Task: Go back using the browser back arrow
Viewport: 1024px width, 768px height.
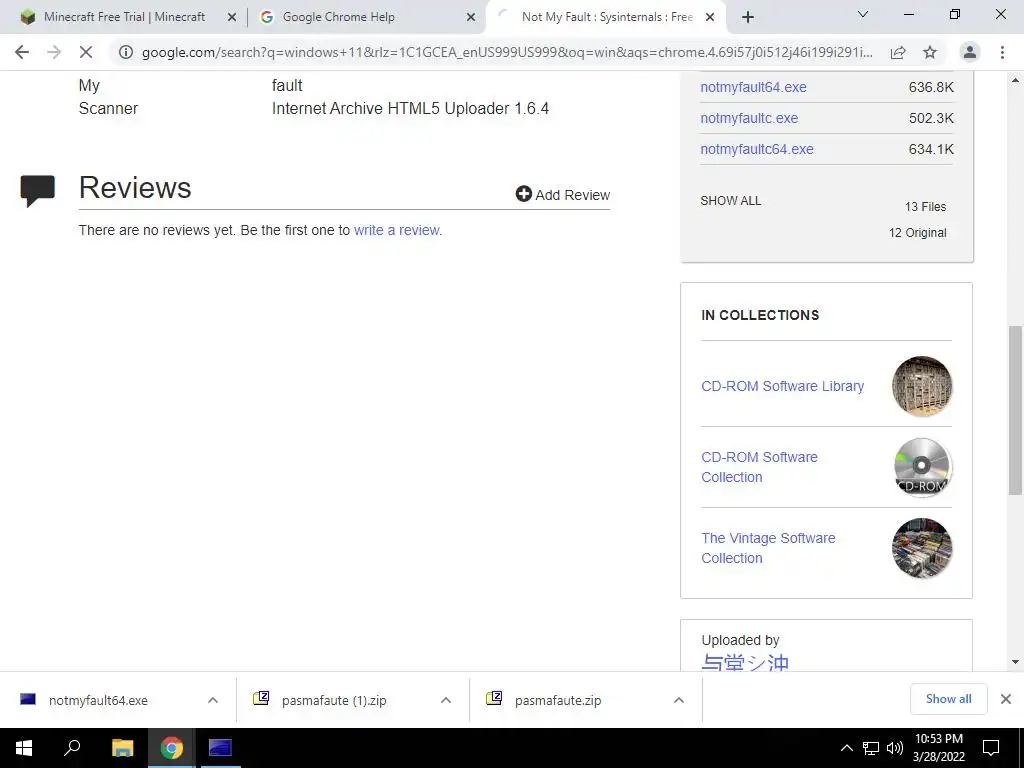Action: click(22, 52)
